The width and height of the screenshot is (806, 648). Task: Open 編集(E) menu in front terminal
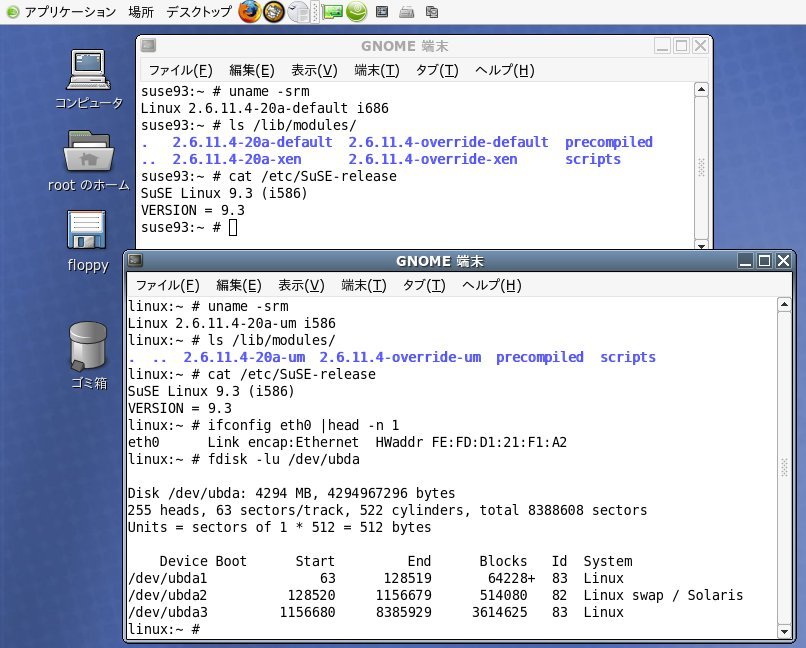[239, 285]
